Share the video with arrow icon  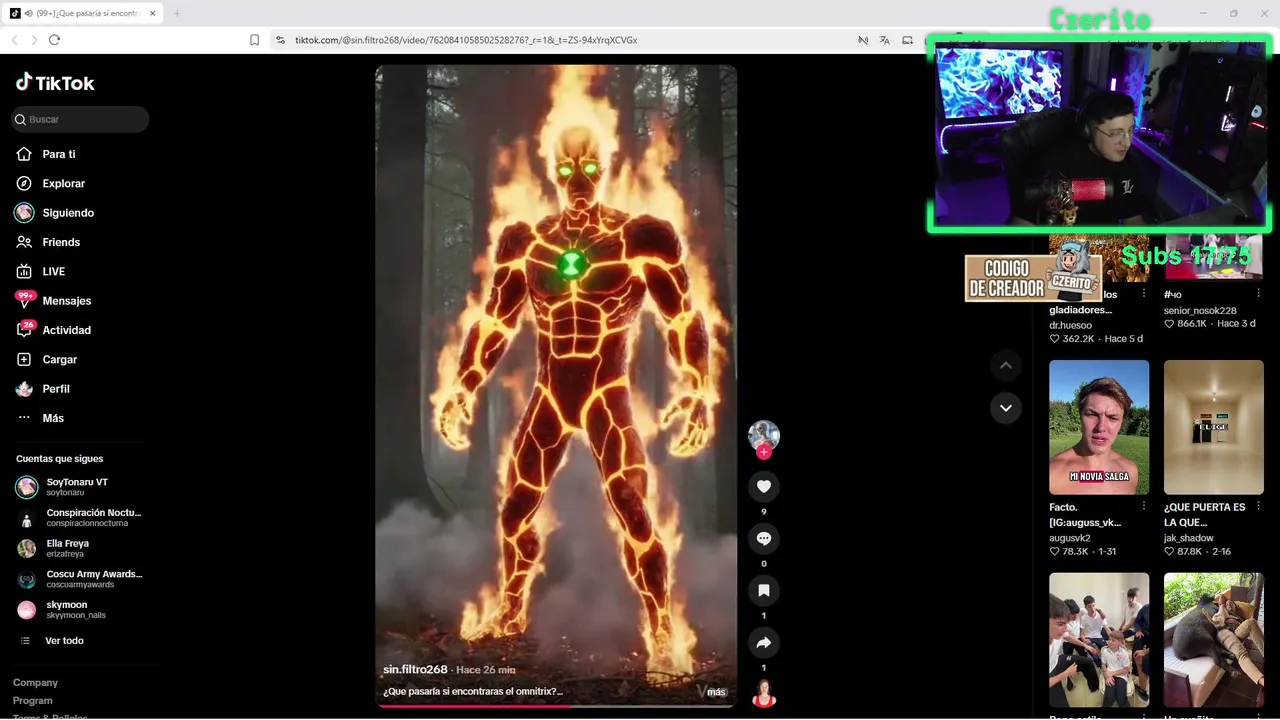(764, 643)
